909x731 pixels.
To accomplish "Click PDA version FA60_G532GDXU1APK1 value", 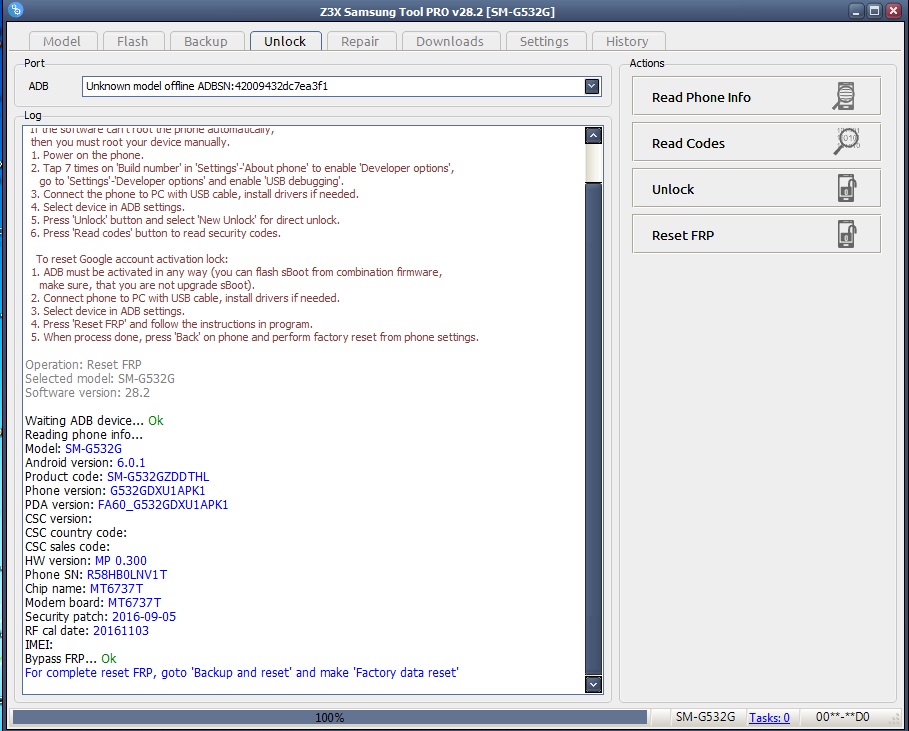I will coord(163,504).
